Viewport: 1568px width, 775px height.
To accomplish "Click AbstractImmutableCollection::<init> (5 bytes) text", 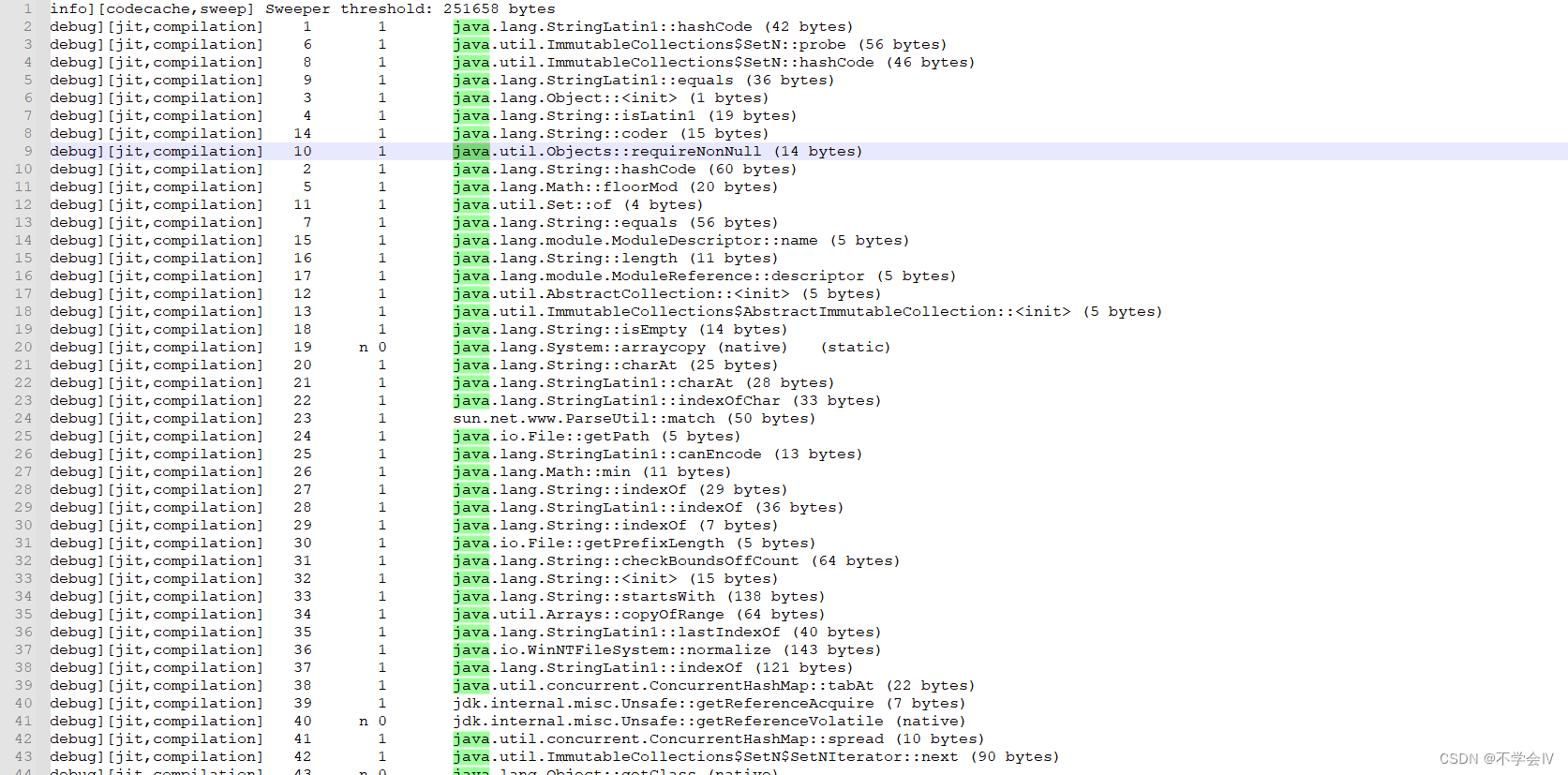I will coord(807,311).
